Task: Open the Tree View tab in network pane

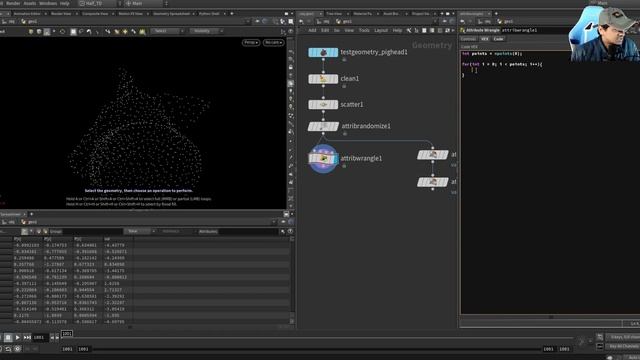Action: [x=334, y=13]
